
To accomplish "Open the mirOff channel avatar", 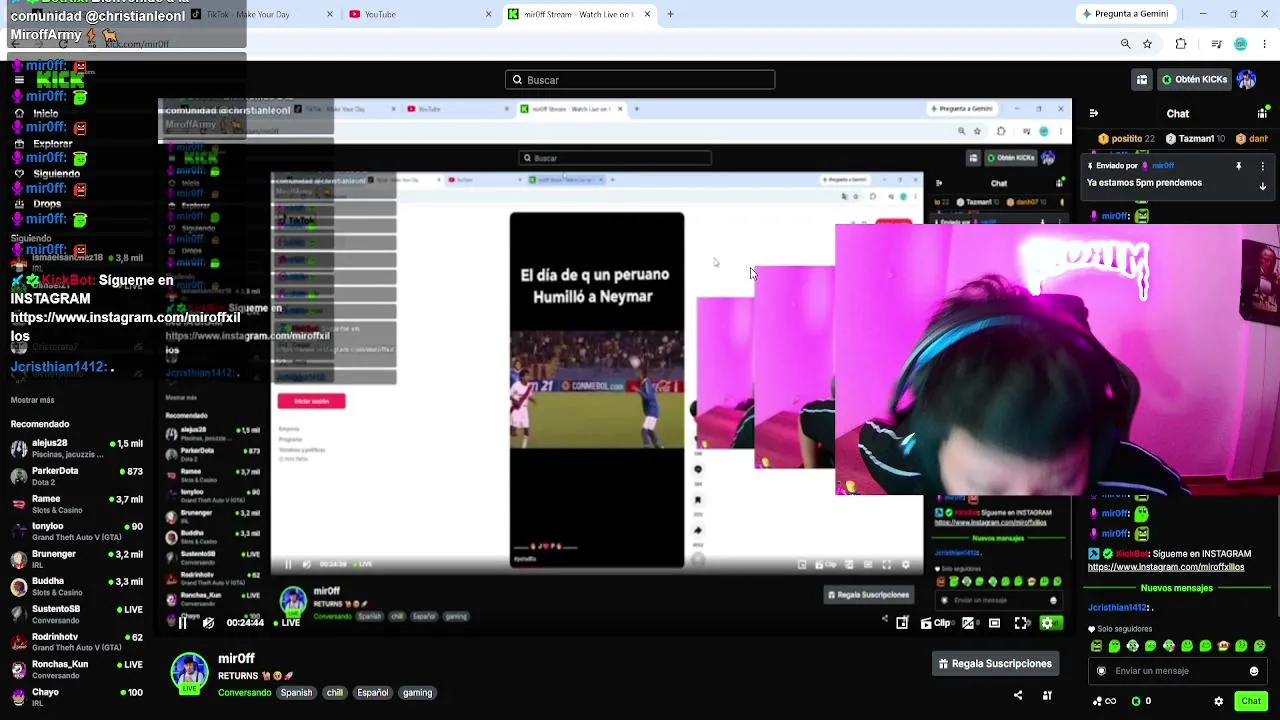I will [189, 673].
